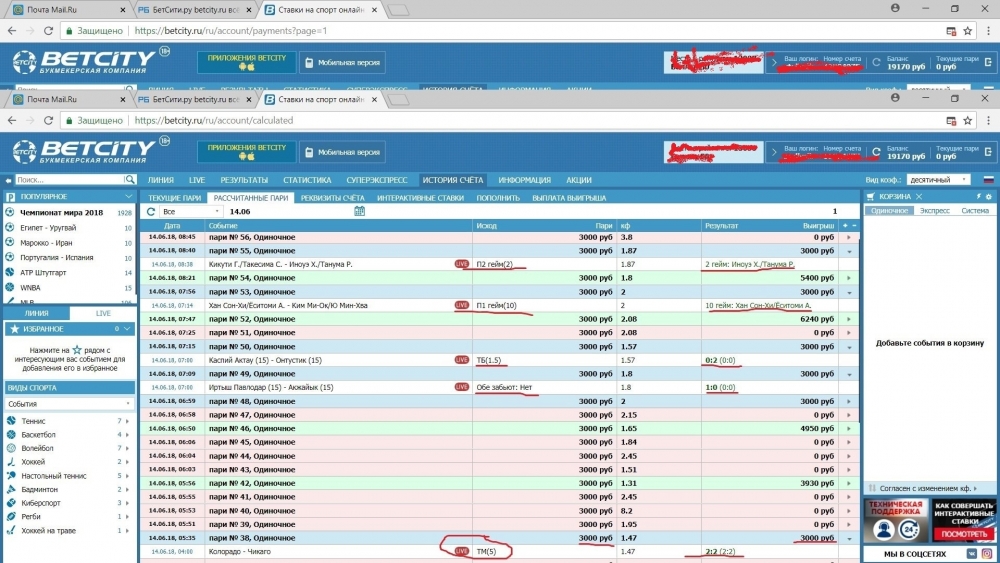Select the Экспресс bet type

(x=934, y=212)
